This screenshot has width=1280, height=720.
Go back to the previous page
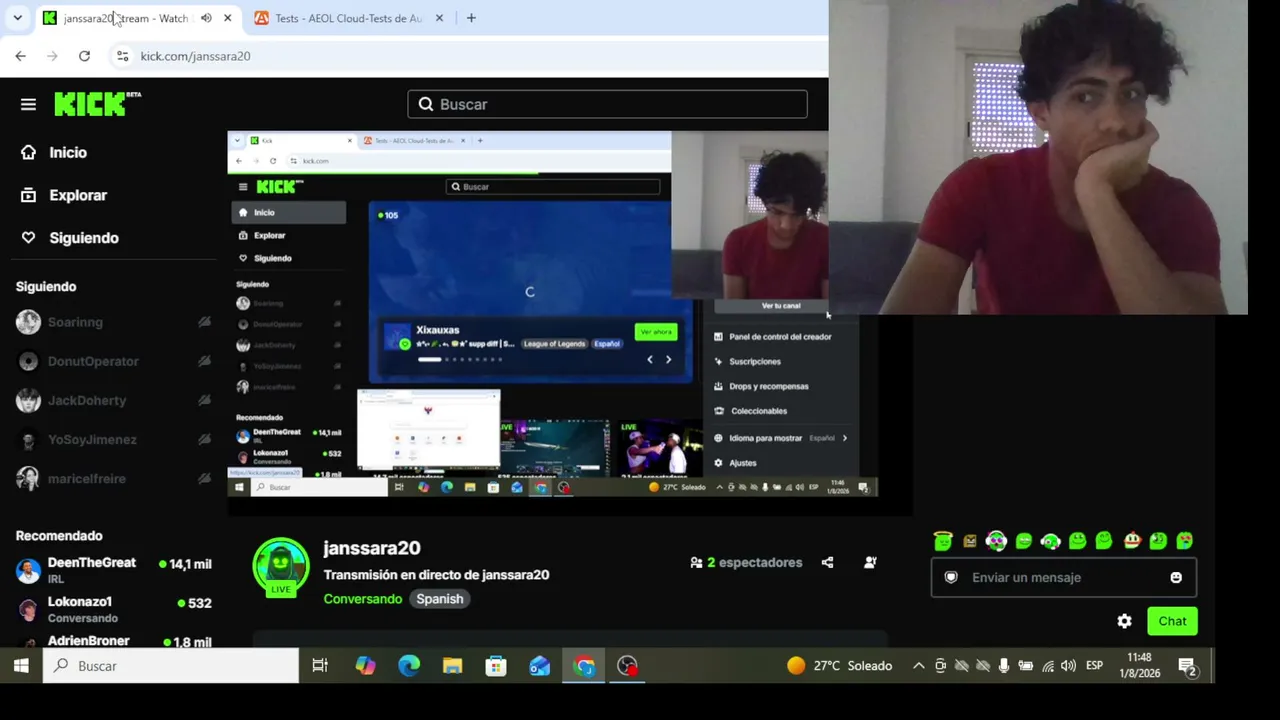click(20, 56)
